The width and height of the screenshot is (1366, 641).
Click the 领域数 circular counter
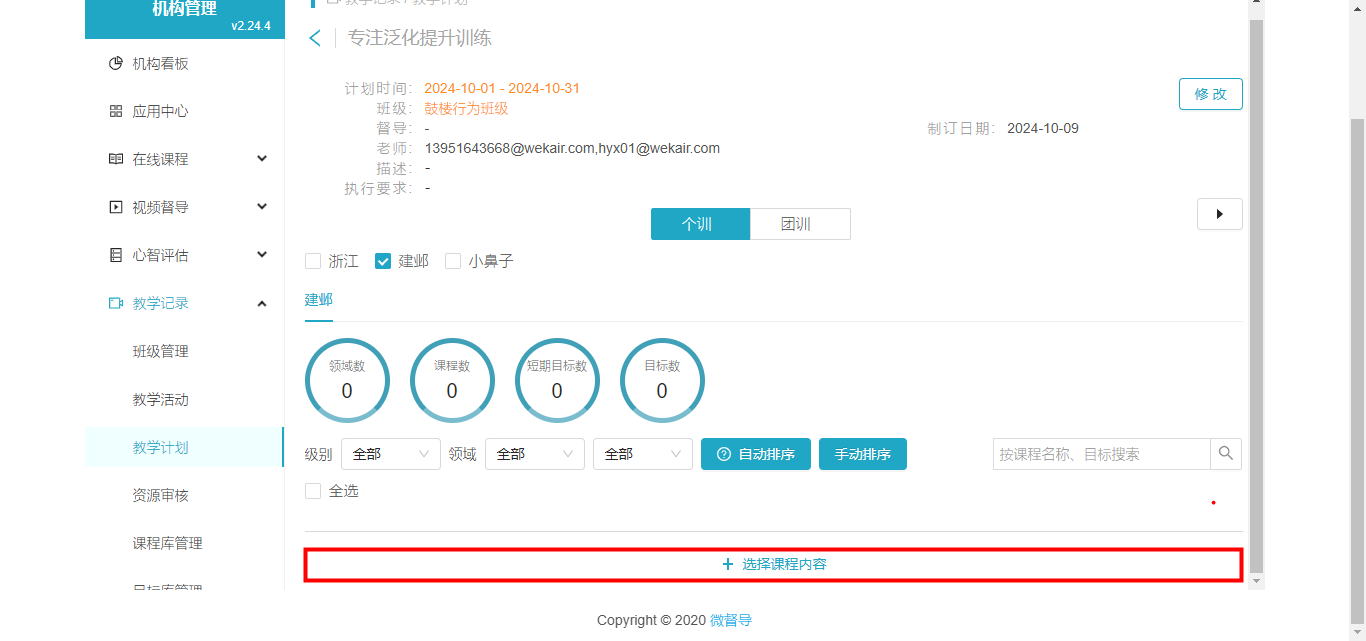(x=347, y=381)
